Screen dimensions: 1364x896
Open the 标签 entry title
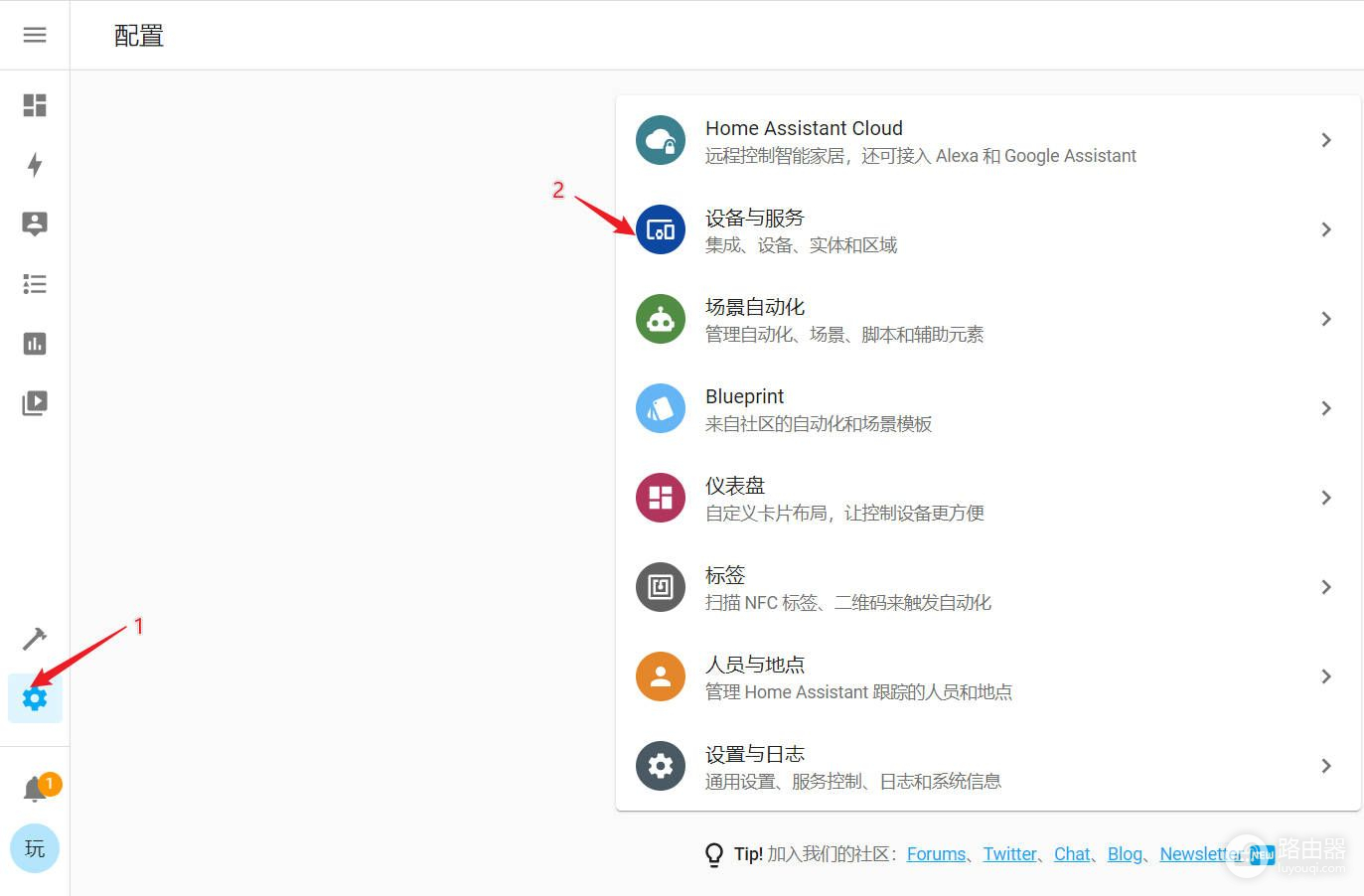tap(725, 575)
